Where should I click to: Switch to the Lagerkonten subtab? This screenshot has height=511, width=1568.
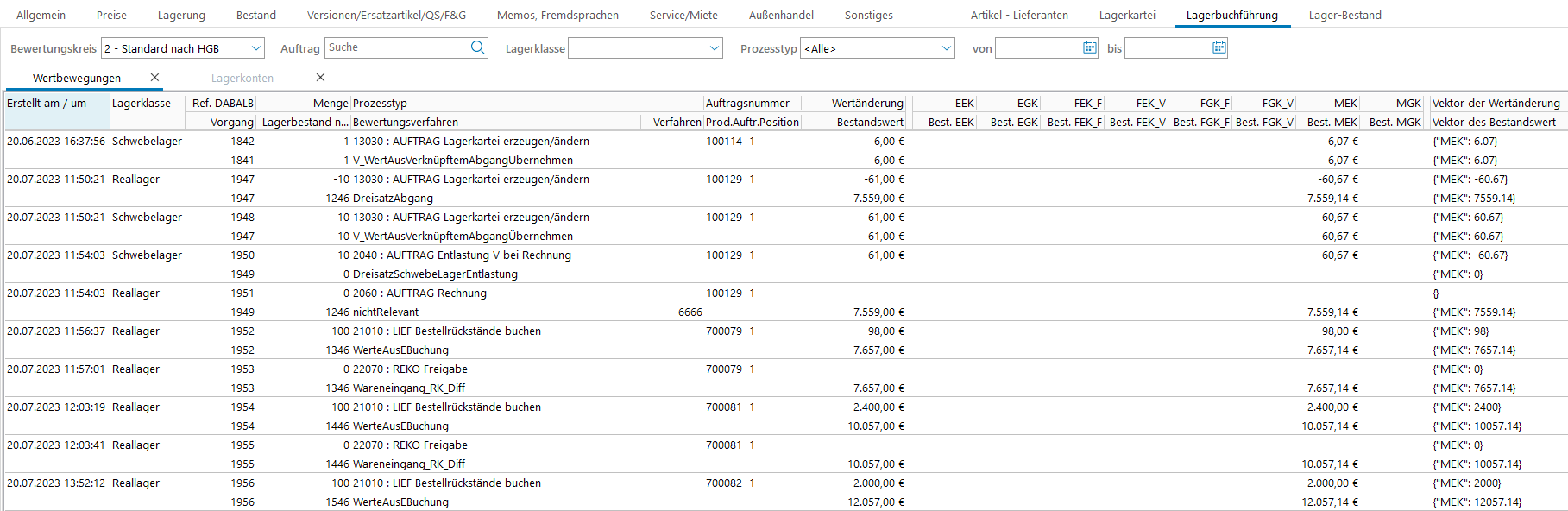[x=242, y=78]
